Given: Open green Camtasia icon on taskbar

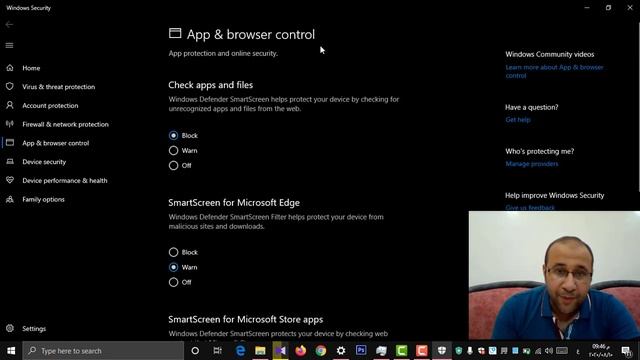Looking at the screenshot, I should point(402,351).
